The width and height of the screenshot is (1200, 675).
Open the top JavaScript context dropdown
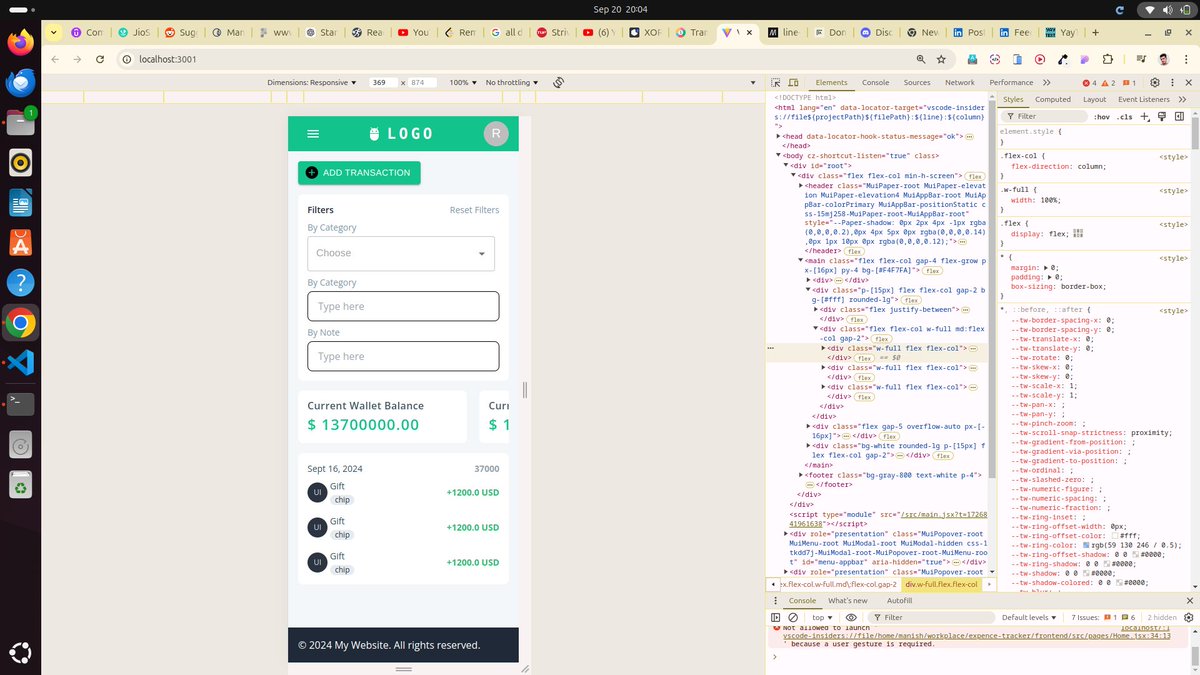click(x=822, y=618)
